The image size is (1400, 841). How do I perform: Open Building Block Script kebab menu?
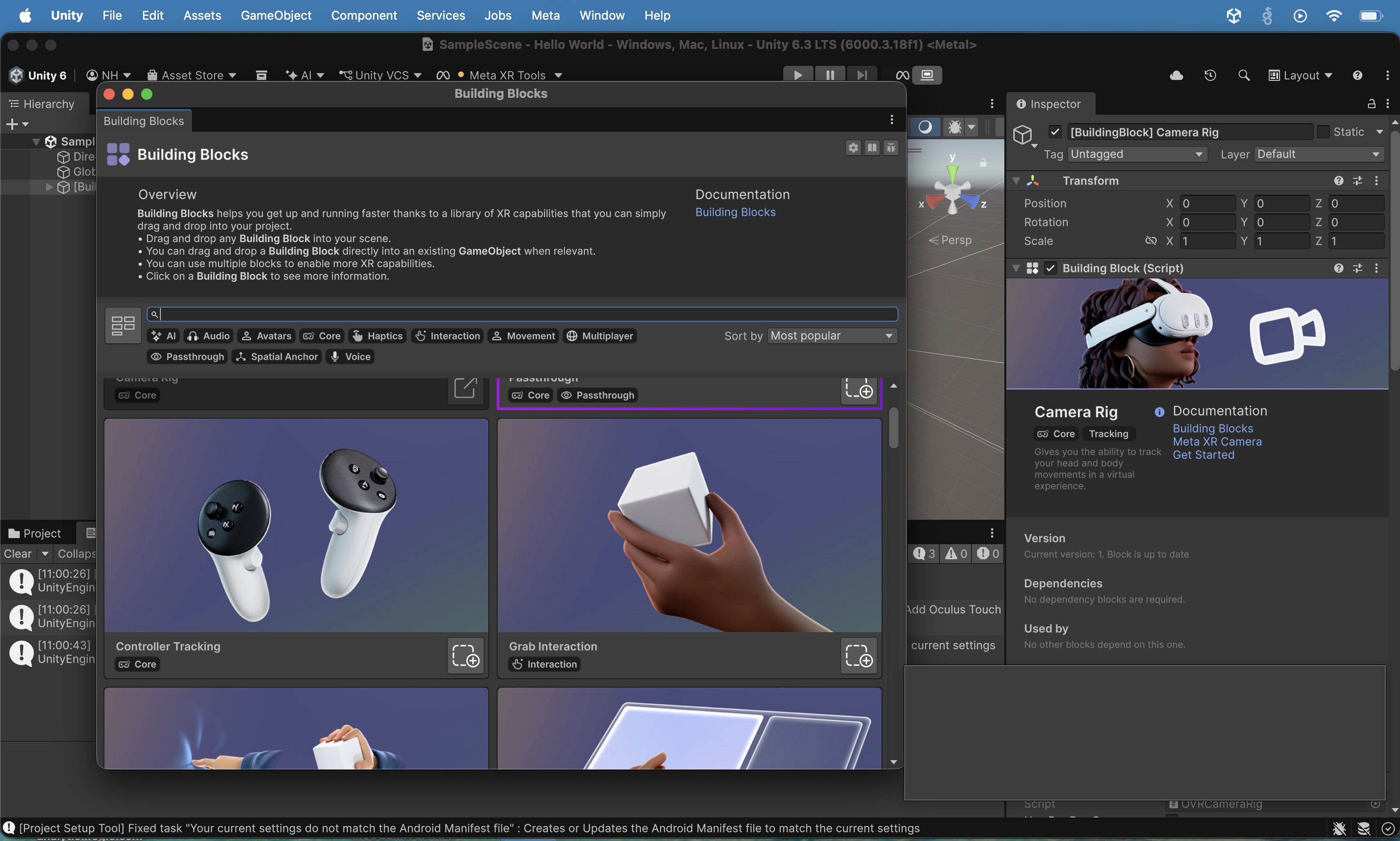click(x=1376, y=268)
